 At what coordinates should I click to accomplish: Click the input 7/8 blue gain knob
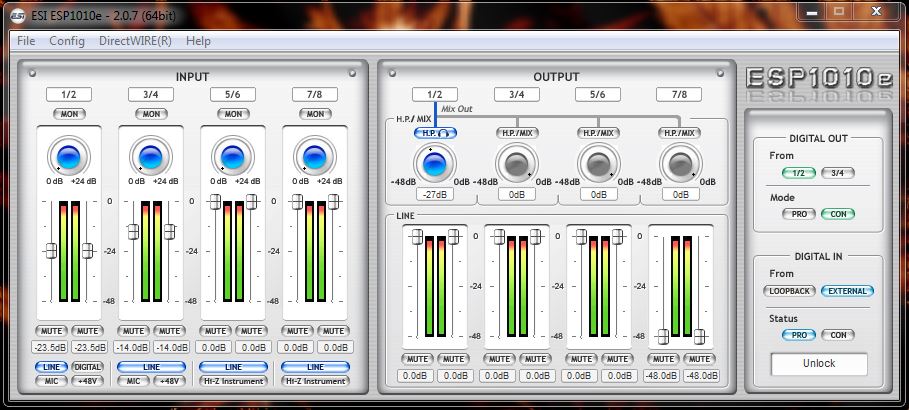point(315,157)
